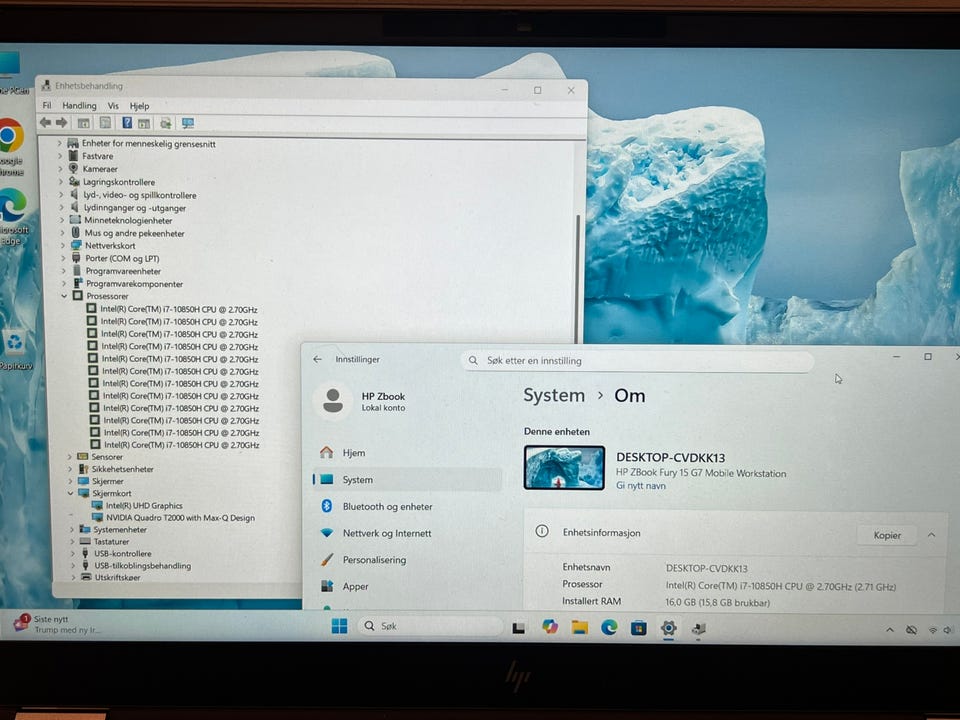960x720 pixels.
Task: Collapse the Skjermkort tree node
Action: click(70, 493)
